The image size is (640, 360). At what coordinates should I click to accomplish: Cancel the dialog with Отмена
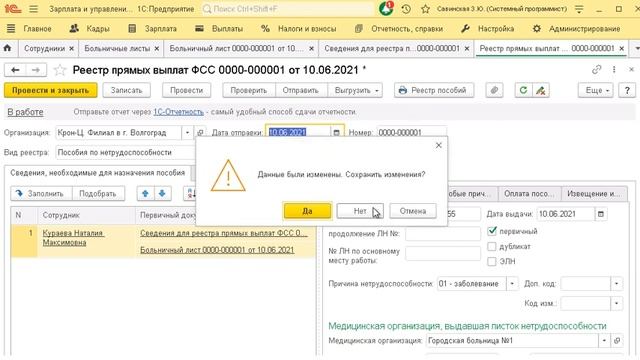[413, 211]
